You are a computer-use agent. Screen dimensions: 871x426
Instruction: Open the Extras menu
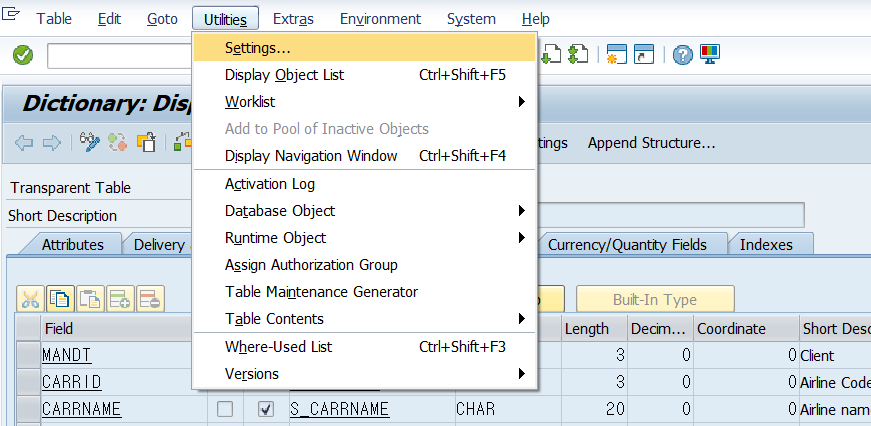[293, 19]
